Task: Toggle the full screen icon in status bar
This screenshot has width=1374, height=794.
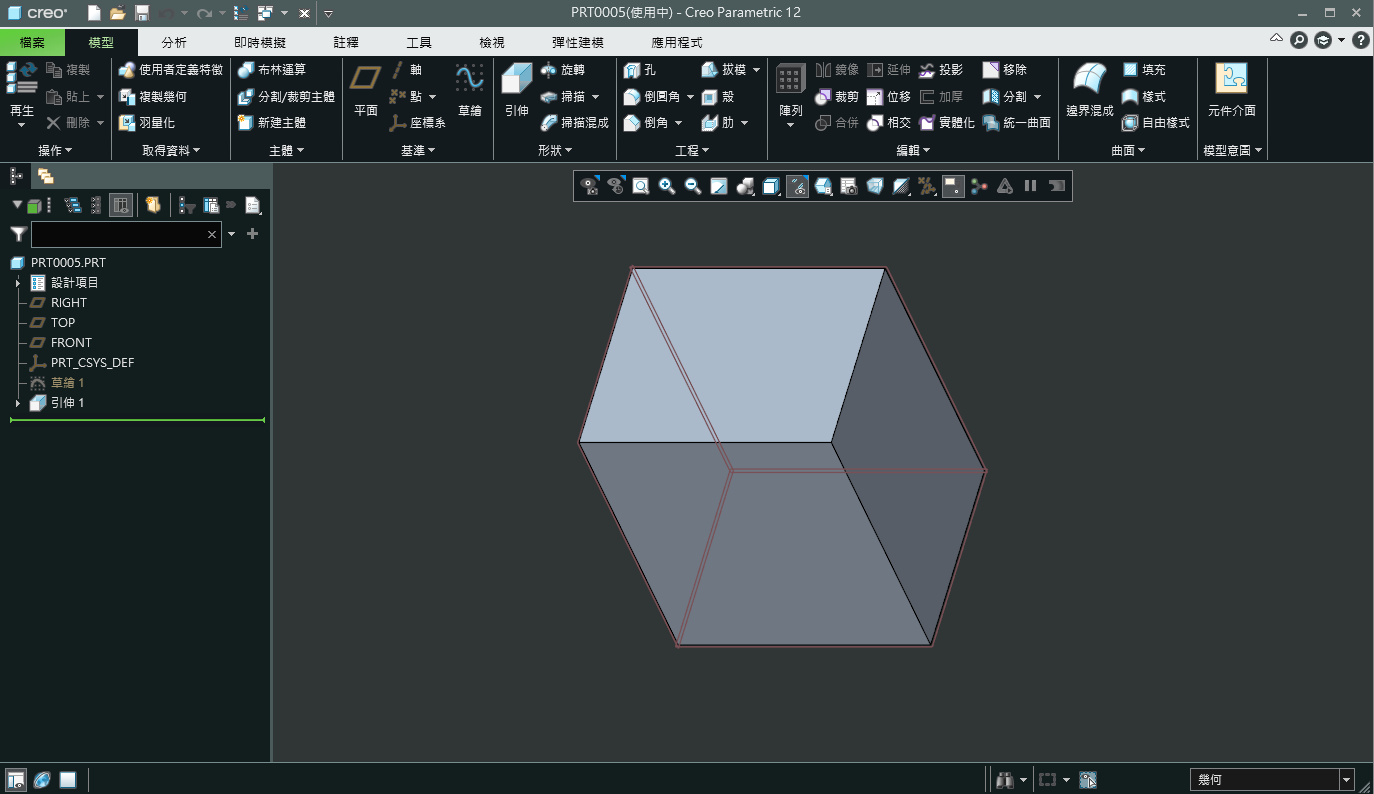Action: pyautogui.click(x=68, y=780)
